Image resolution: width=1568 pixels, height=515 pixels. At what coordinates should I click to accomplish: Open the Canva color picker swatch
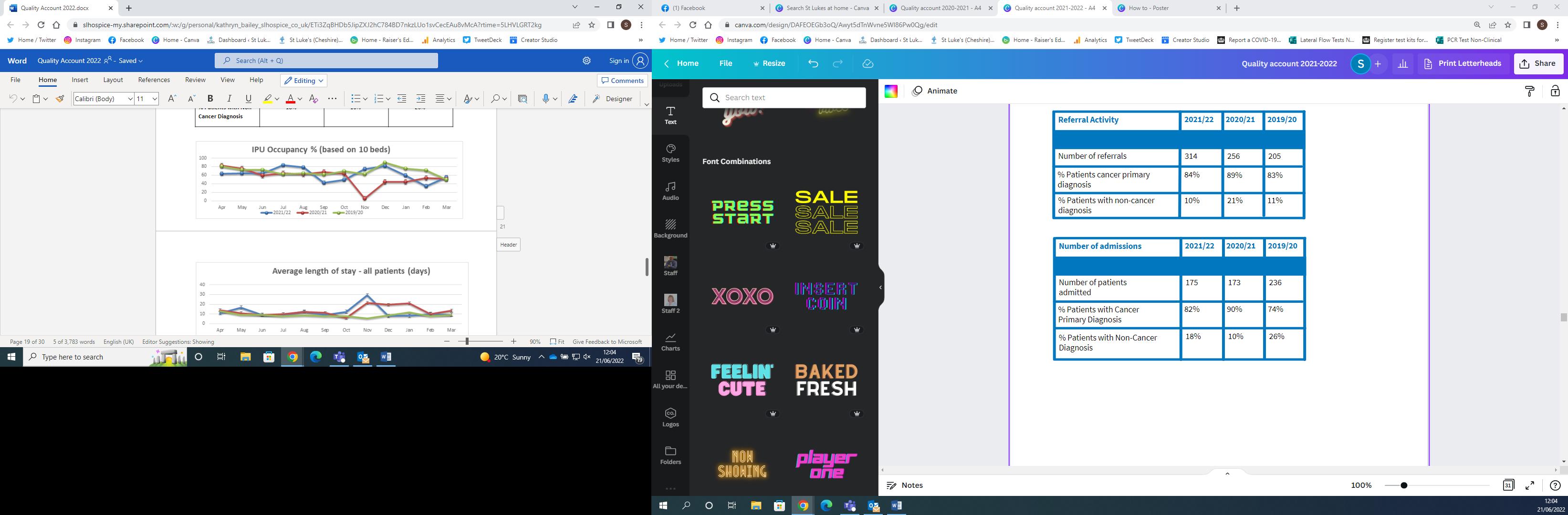[890, 91]
